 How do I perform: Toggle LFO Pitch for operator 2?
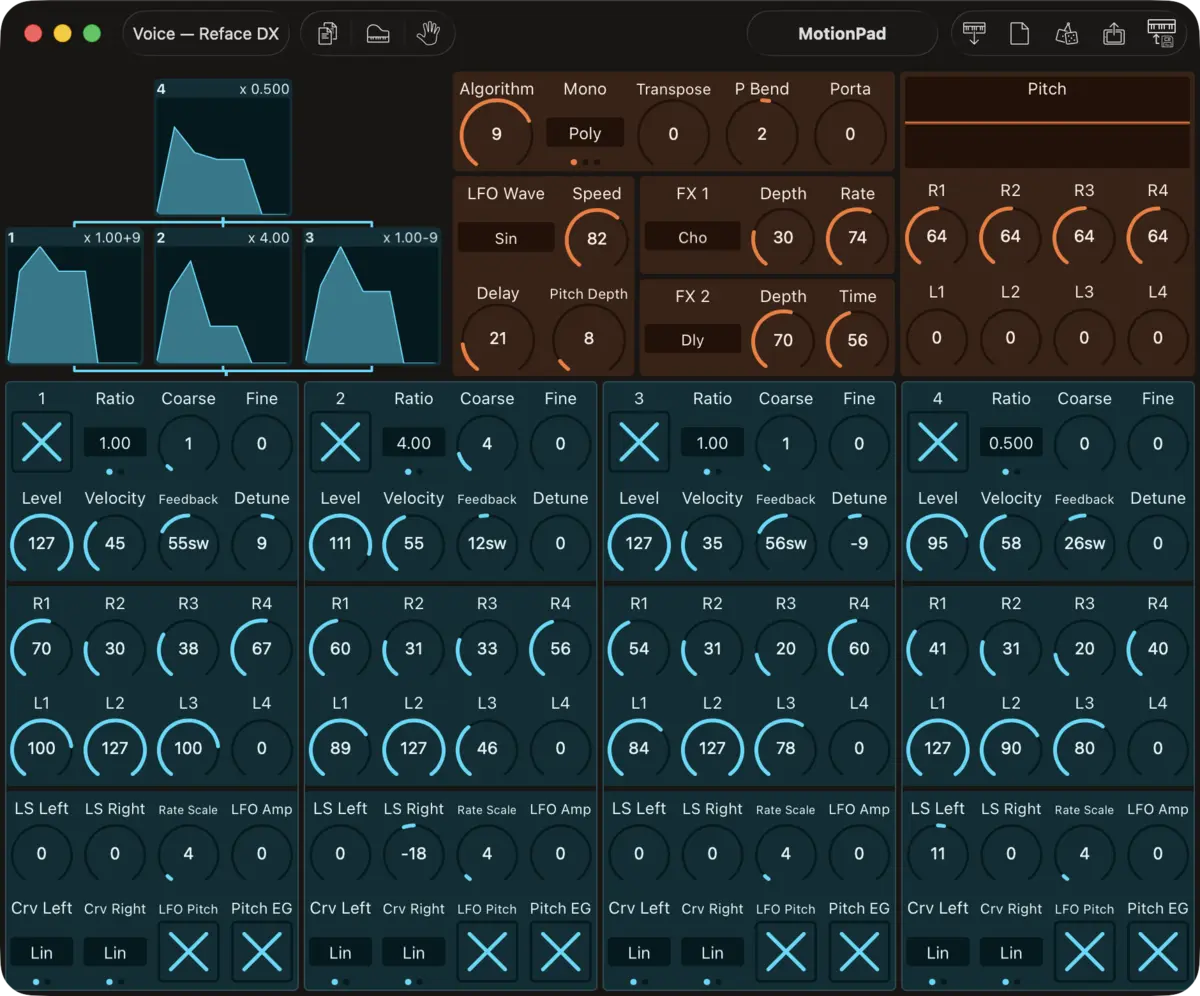point(487,952)
